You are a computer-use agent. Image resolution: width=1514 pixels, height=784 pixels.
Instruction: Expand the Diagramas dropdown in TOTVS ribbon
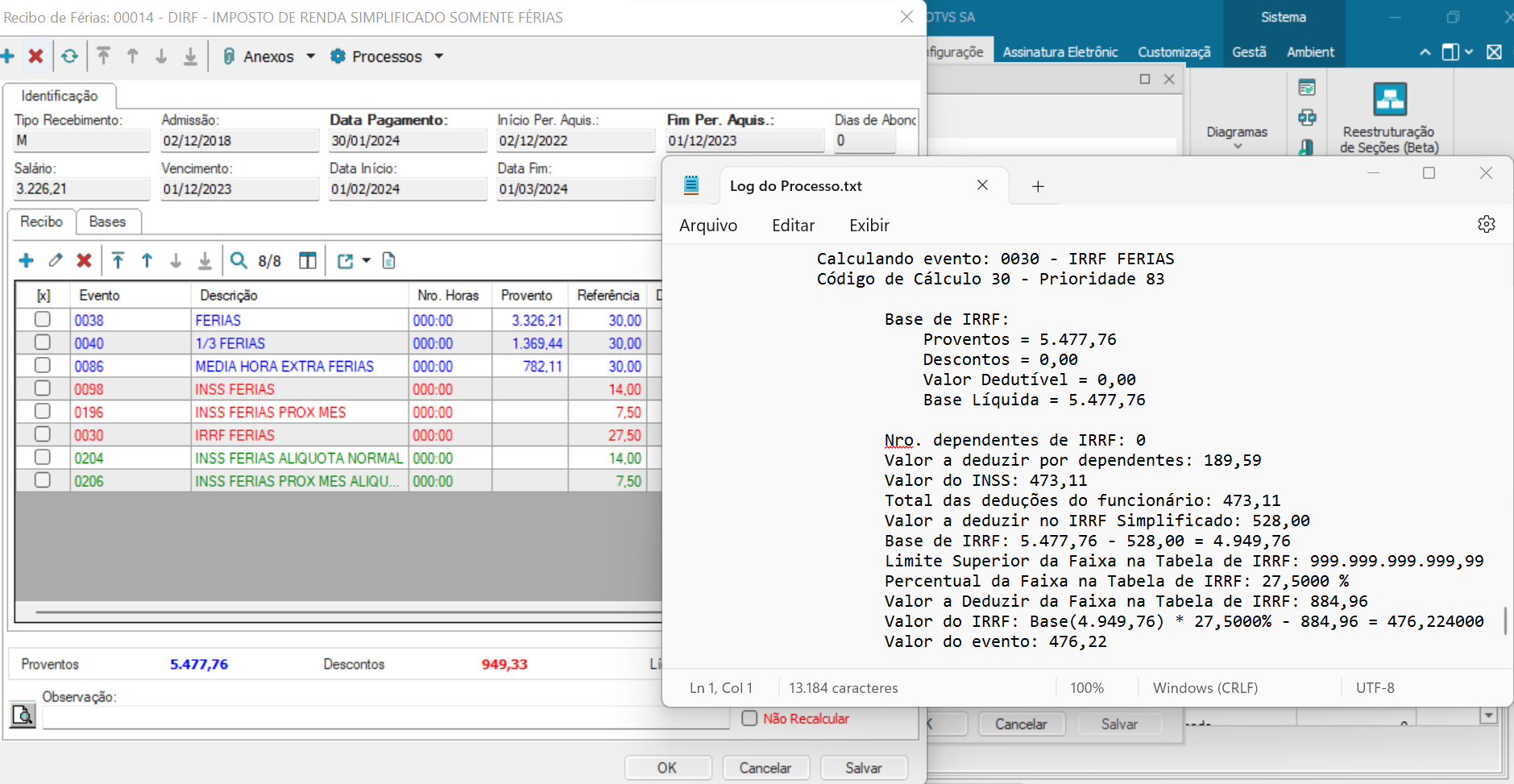[x=1238, y=147]
